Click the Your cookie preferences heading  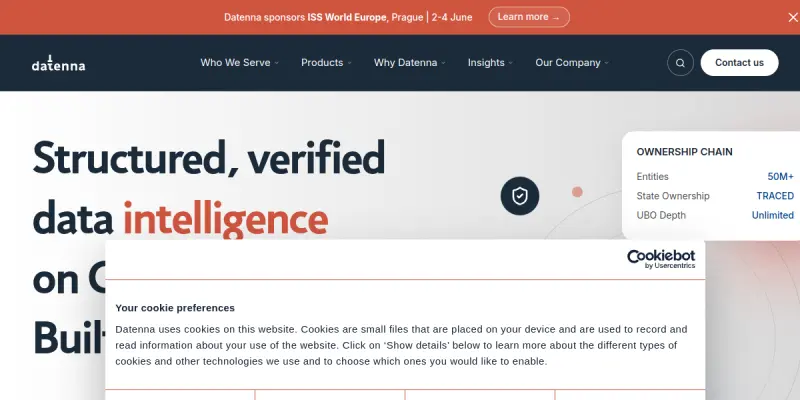pyautogui.click(x=175, y=308)
